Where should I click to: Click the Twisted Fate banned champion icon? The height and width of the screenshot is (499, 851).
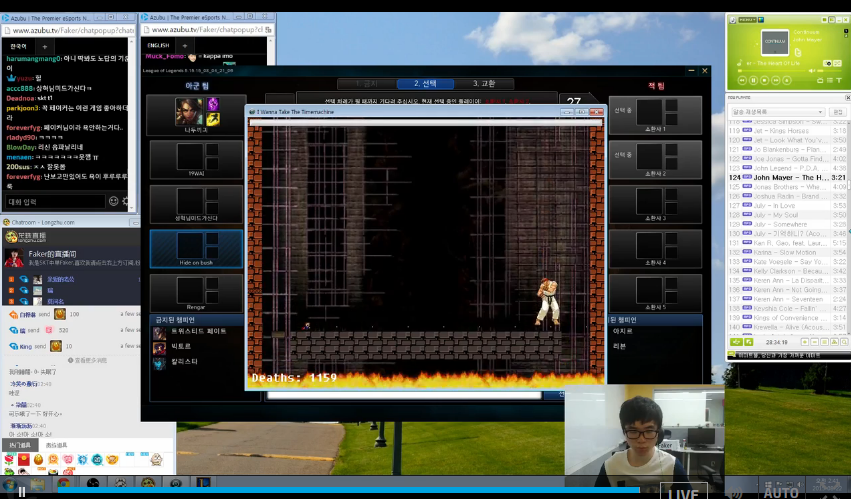pyautogui.click(x=159, y=332)
